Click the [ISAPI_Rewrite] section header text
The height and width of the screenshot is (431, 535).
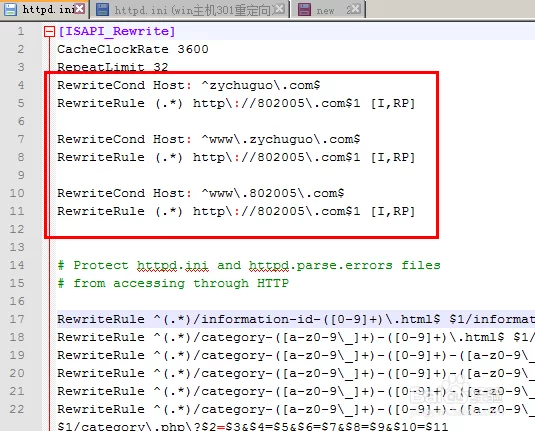click(117, 31)
